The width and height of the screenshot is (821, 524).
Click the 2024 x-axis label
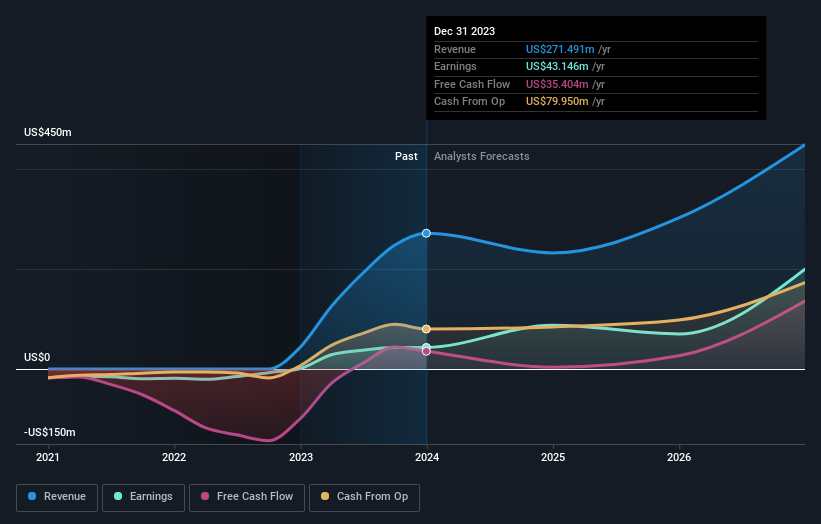tap(427, 458)
